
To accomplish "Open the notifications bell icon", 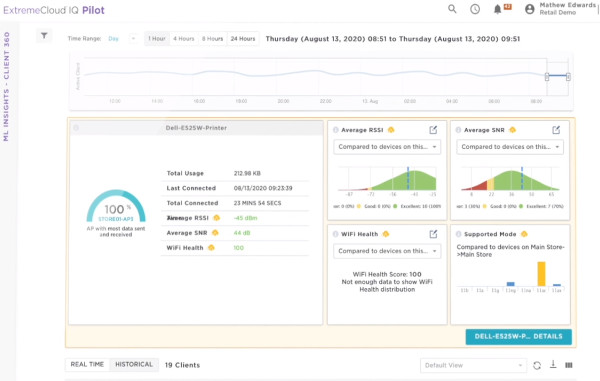I will (497, 9).
